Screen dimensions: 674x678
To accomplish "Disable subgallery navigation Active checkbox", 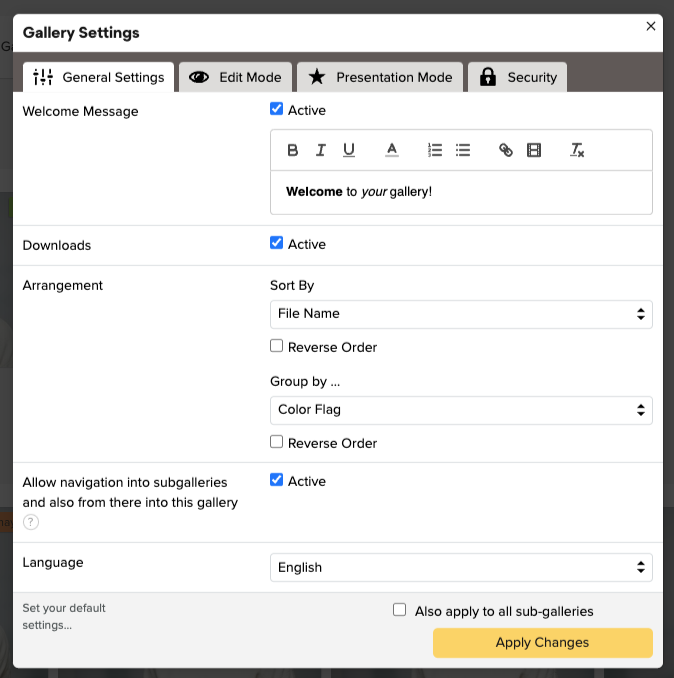I will pos(277,480).
